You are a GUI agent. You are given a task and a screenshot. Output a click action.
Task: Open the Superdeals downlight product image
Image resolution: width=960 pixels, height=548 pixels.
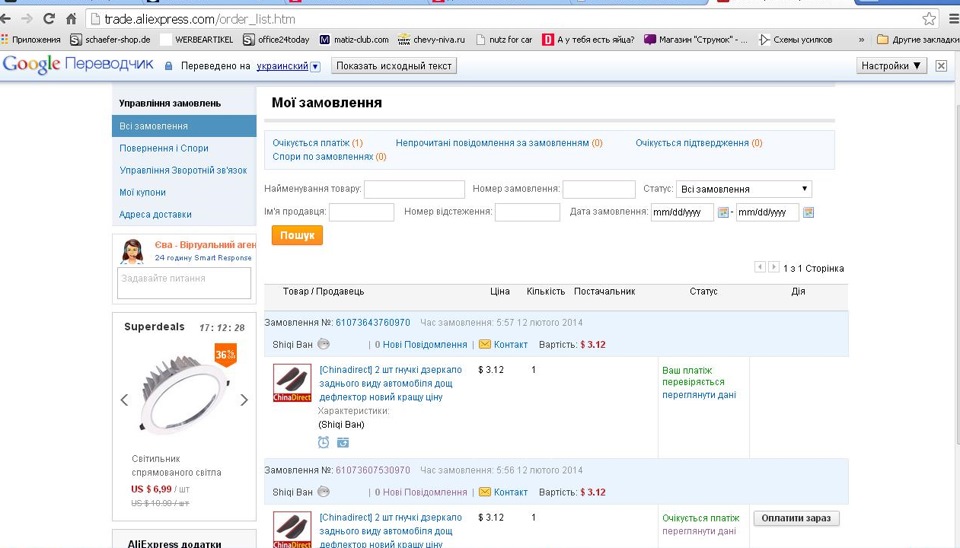pos(184,392)
